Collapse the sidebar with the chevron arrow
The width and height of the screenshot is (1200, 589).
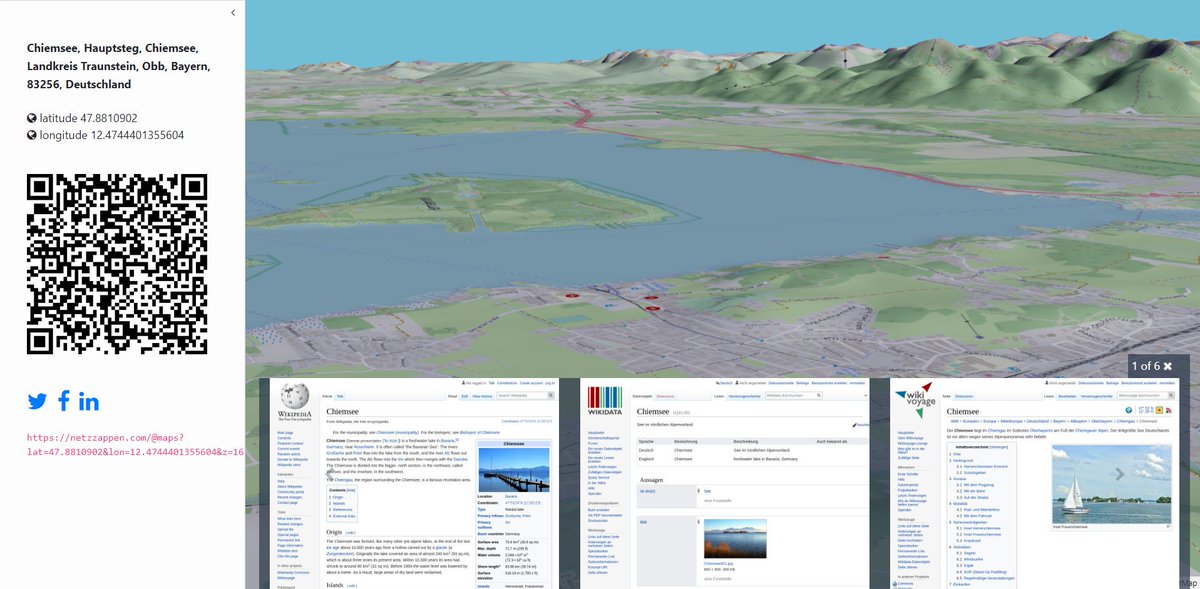pos(233,13)
